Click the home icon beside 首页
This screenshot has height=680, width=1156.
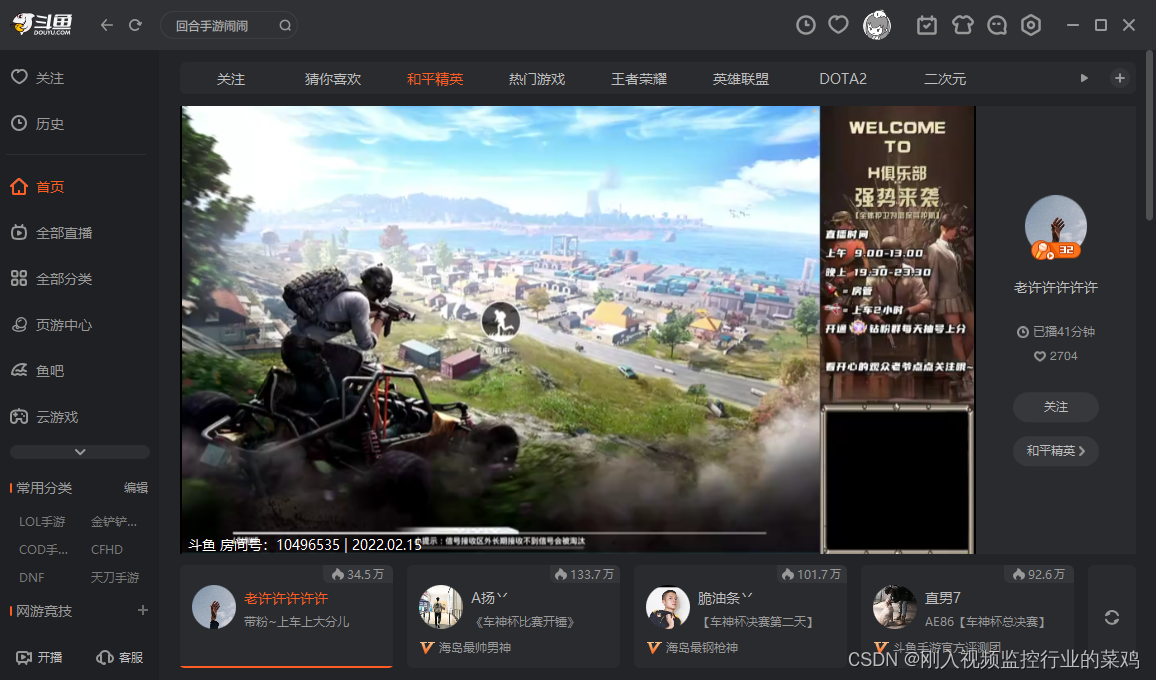click(19, 187)
